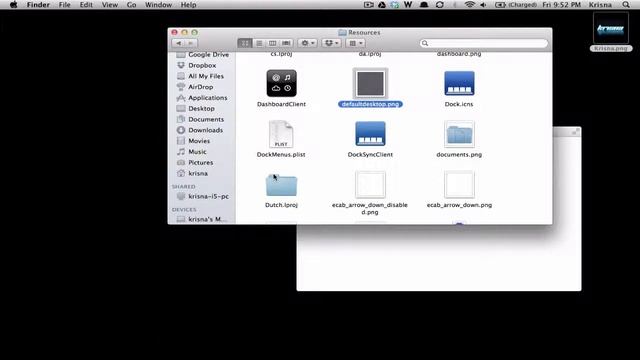Open the Apple menu
Image resolution: width=640 pixels, height=360 pixels.
coord(13,5)
